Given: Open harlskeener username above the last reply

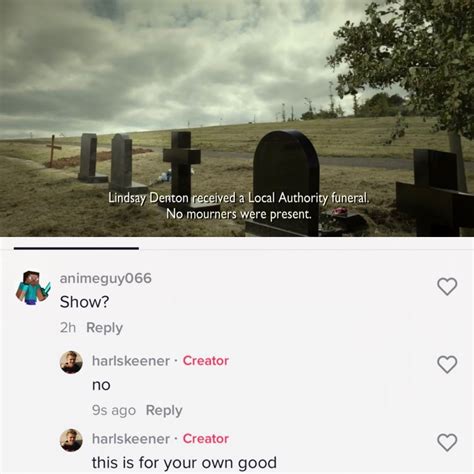Looking at the screenshot, I should 131,439.
